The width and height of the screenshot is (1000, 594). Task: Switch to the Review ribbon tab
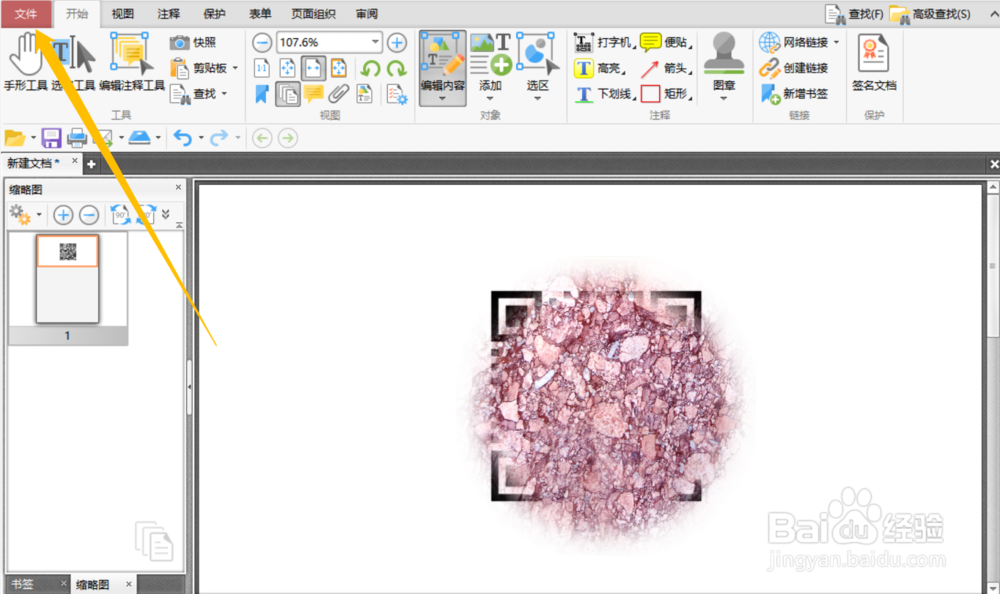click(367, 14)
